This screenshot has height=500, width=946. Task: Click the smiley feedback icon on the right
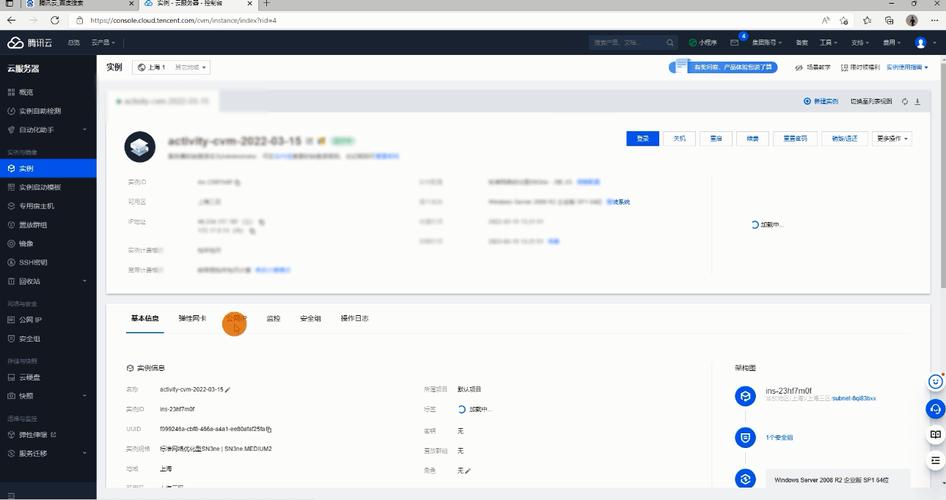click(935, 382)
